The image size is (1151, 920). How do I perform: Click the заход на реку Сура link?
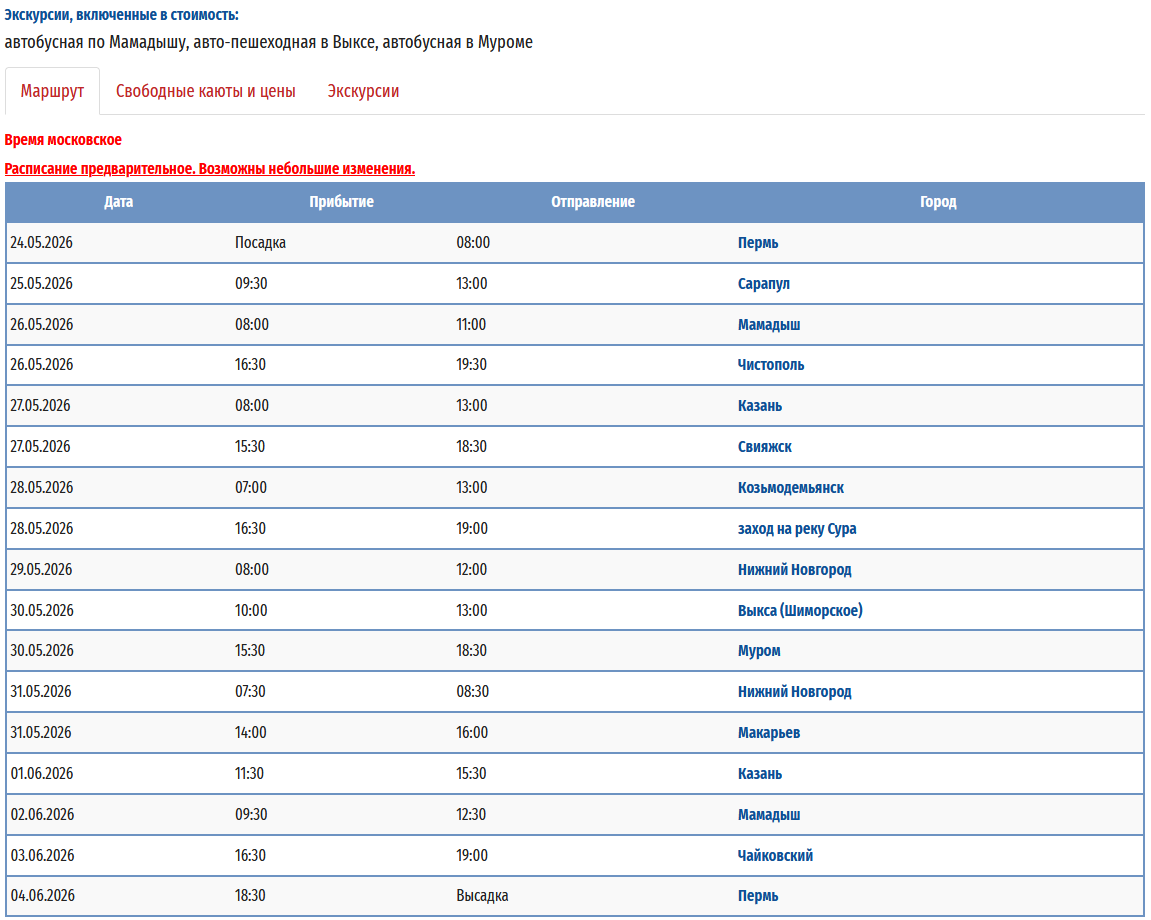pos(797,529)
